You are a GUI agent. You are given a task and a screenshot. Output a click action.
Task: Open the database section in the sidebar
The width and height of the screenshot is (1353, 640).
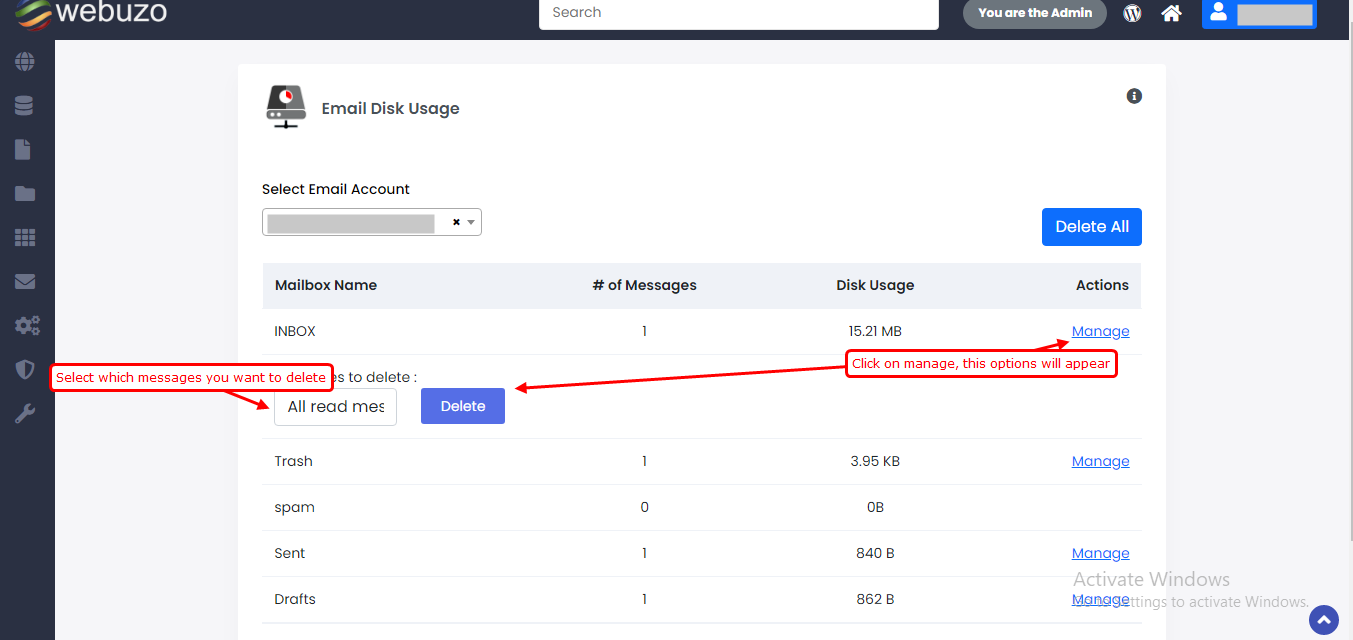(25, 106)
